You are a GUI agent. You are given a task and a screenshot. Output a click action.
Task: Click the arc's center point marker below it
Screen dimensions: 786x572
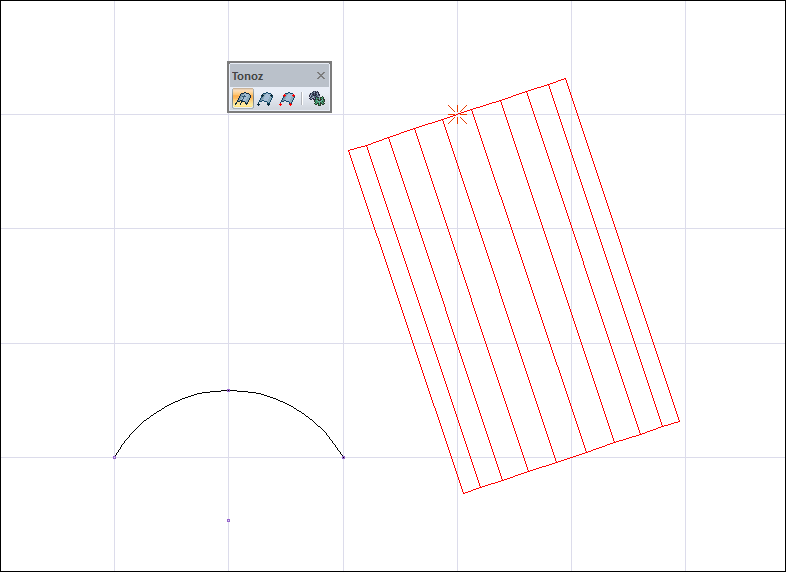pos(229,520)
